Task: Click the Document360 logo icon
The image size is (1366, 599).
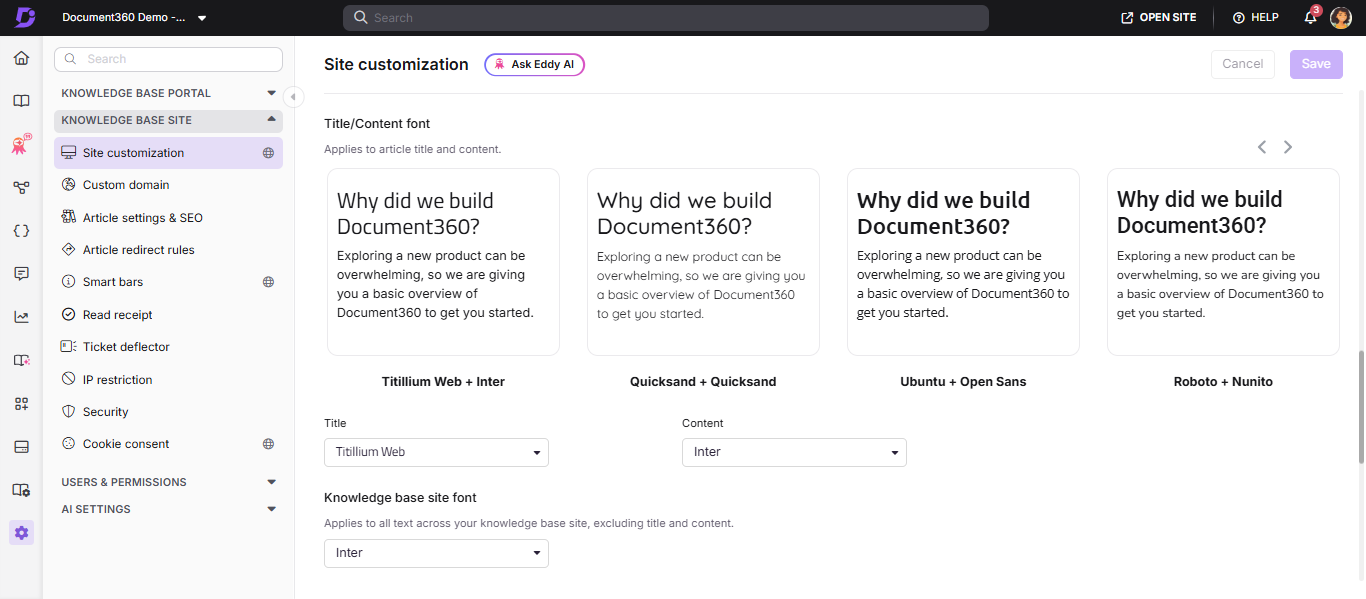Action: coord(25,18)
